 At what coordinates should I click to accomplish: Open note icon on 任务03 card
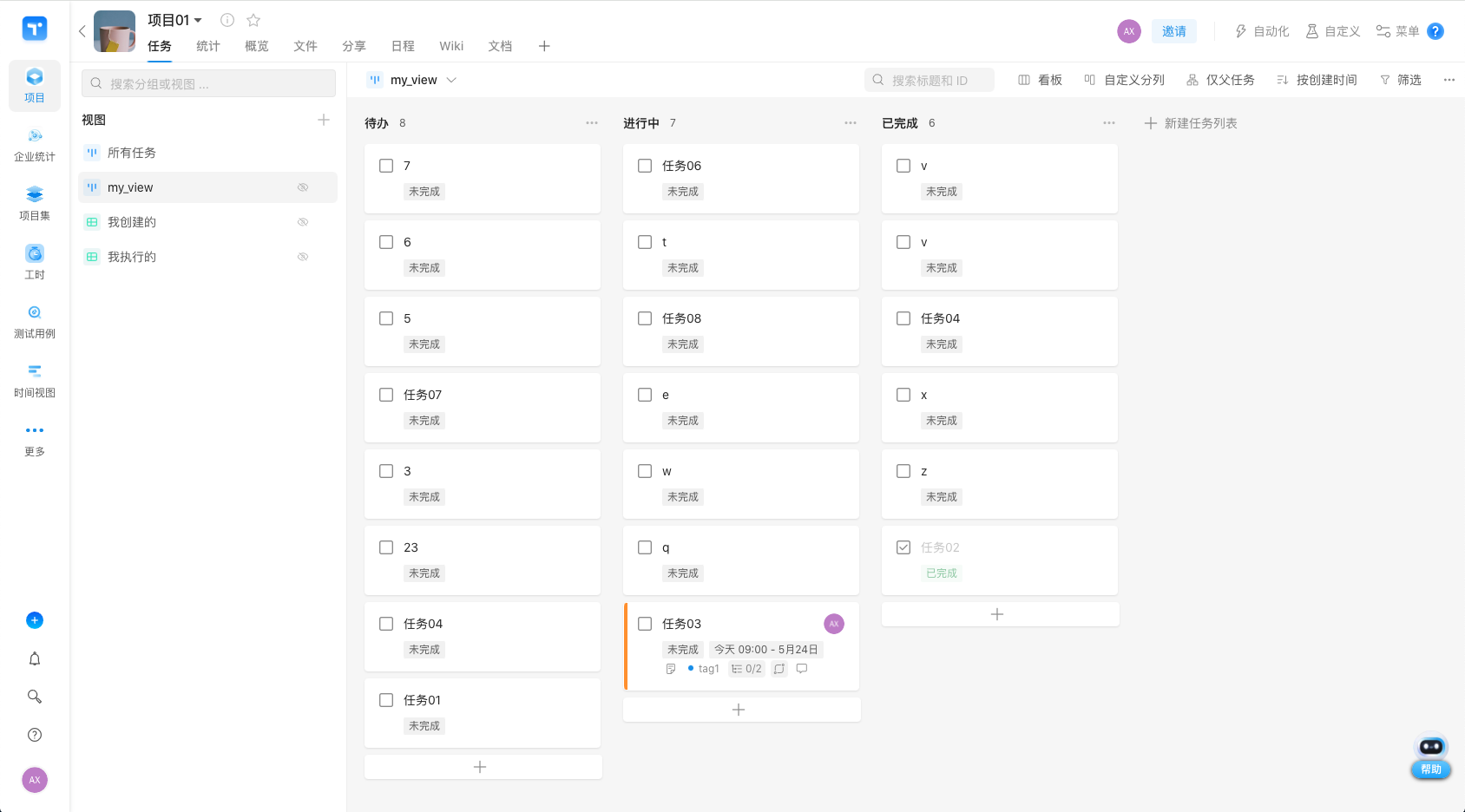tap(671, 669)
